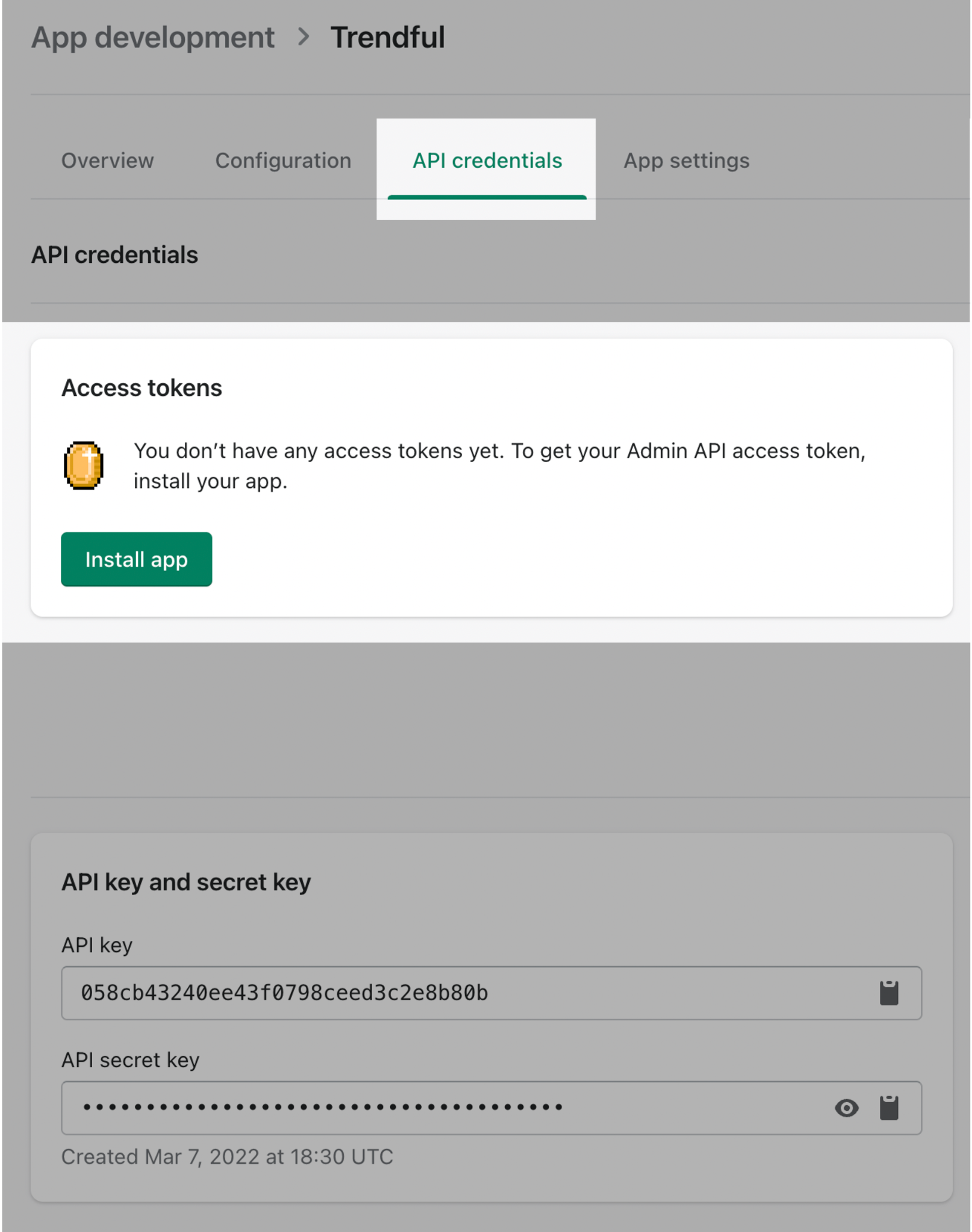Go back to App development
The height and width of the screenshot is (1232, 972).
(x=153, y=37)
